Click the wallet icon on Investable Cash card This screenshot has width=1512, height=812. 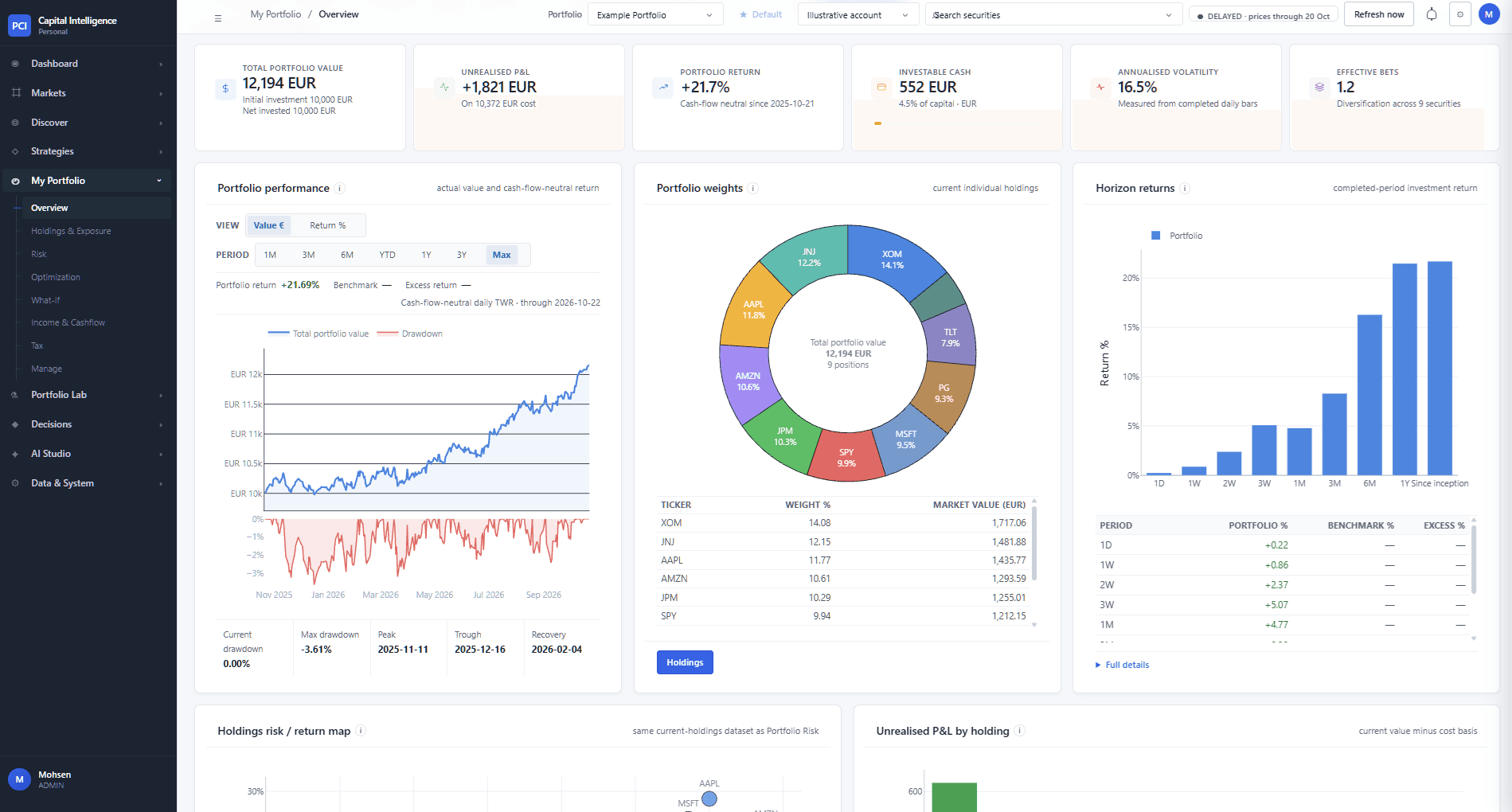click(881, 88)
